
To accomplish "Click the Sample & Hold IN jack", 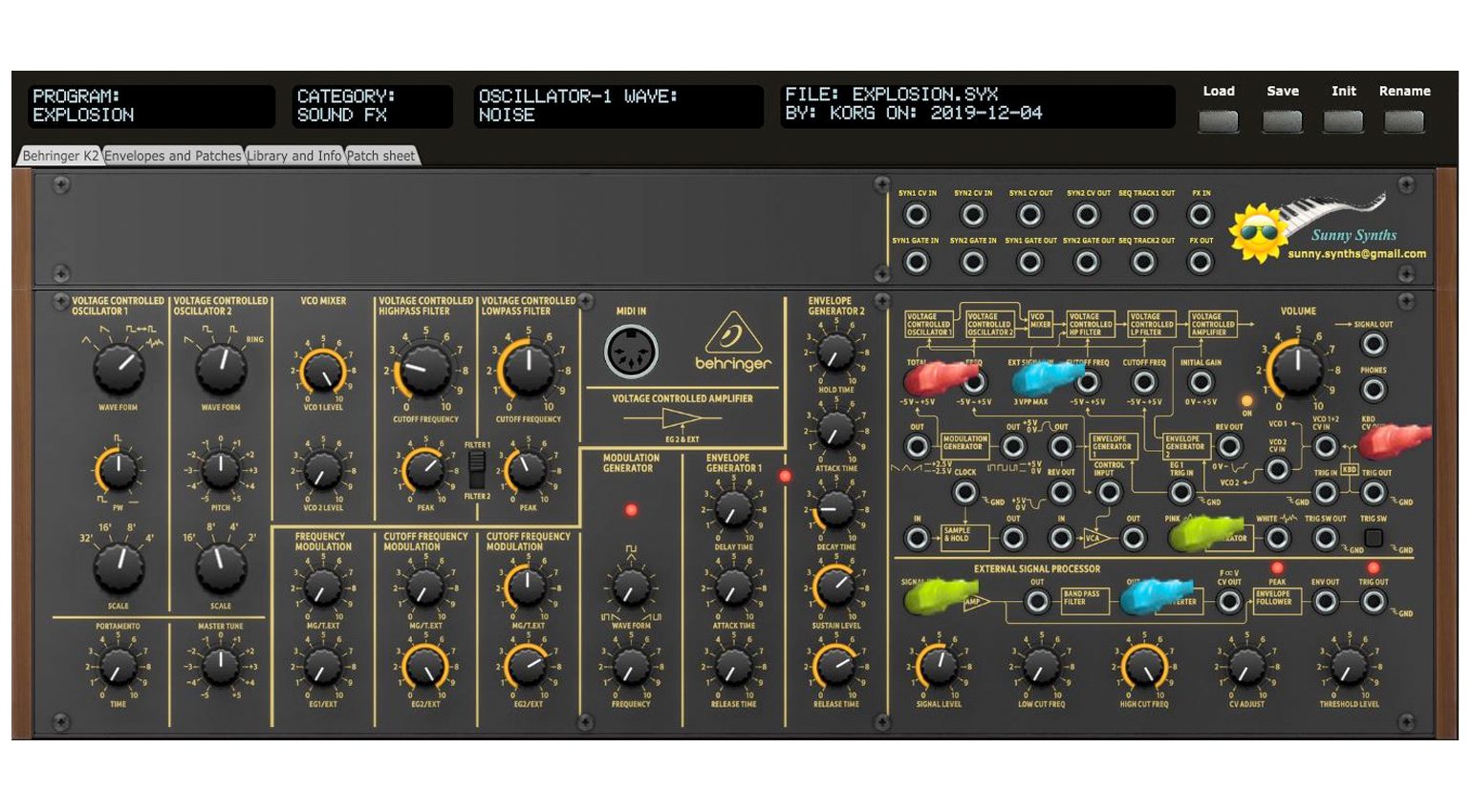I will pyautogui.click(x=917, y=539).
